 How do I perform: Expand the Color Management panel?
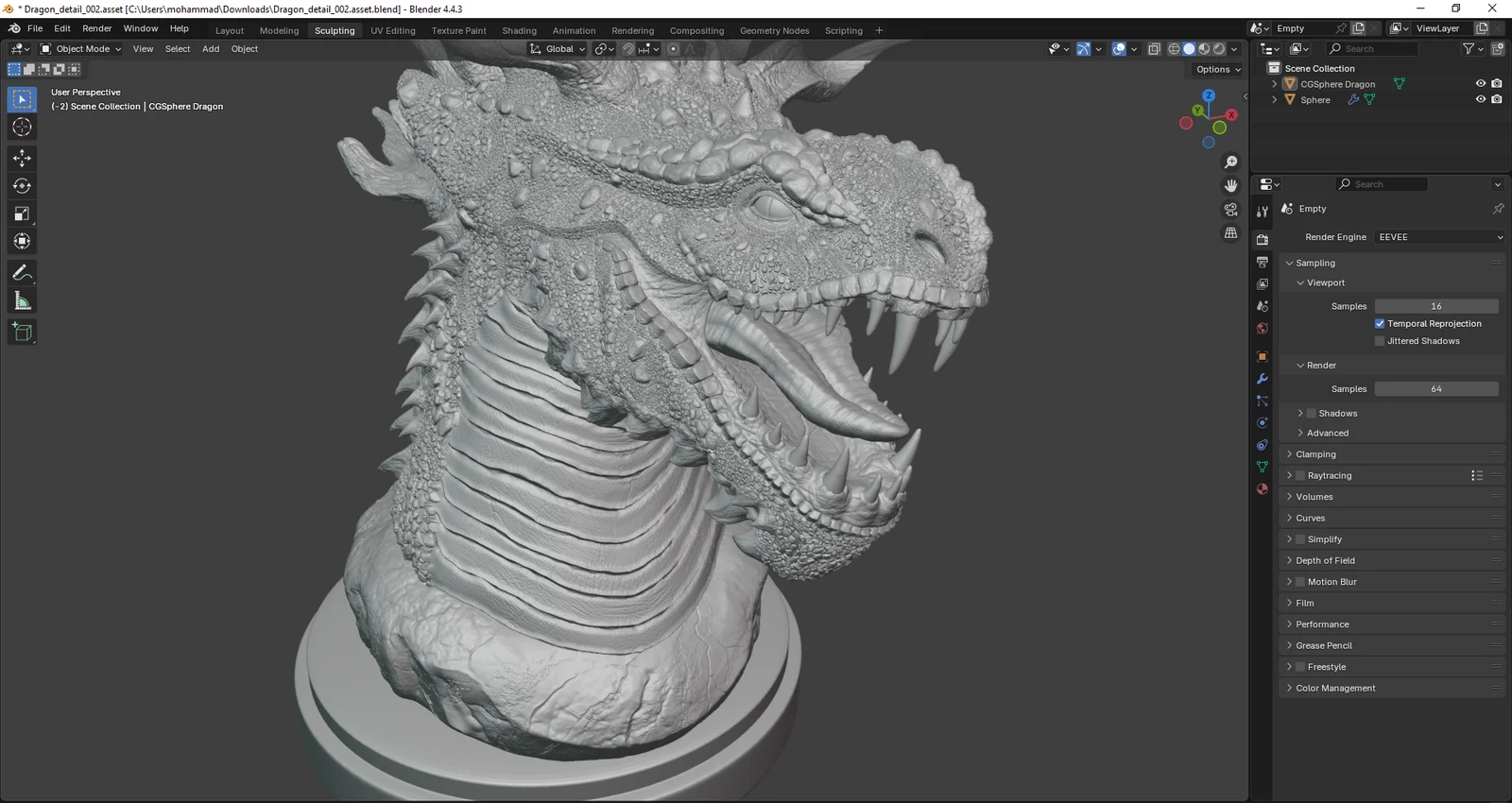pos(1334,689)
